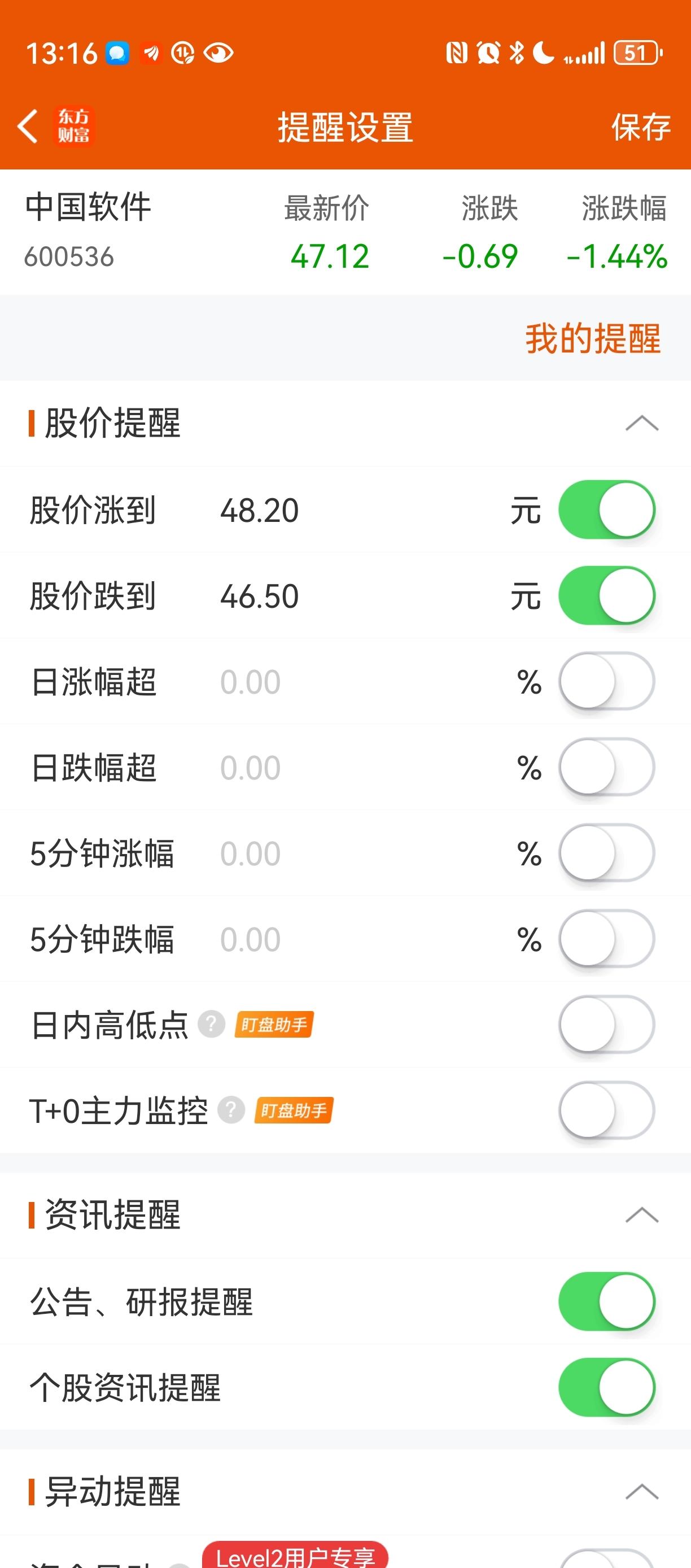Switch off 公告、研报提醒 notifications
This screenshot has height=1568, width=691.
coord(606,1301)
